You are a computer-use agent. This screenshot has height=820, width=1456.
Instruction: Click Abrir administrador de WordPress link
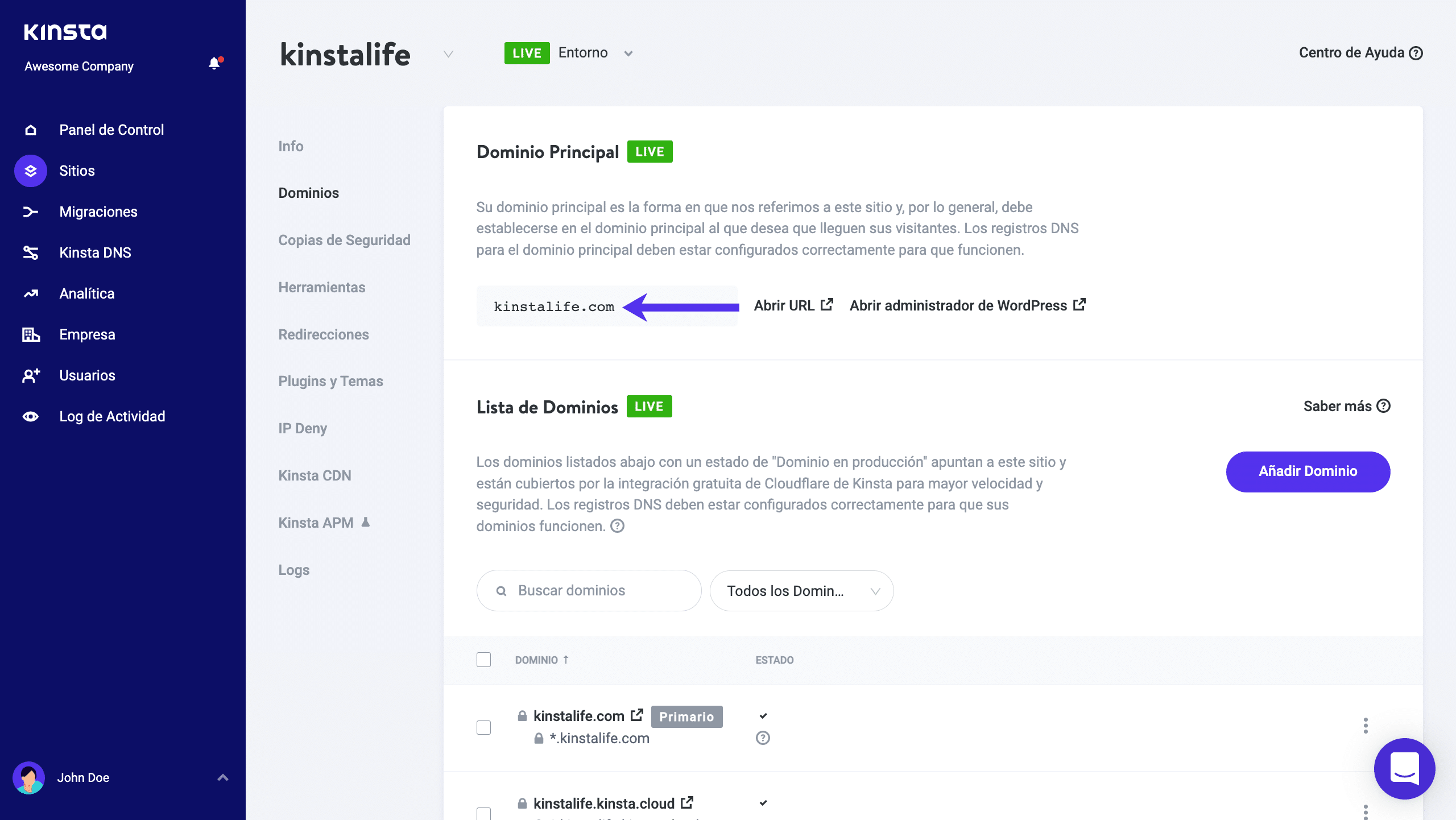point(967,305)
